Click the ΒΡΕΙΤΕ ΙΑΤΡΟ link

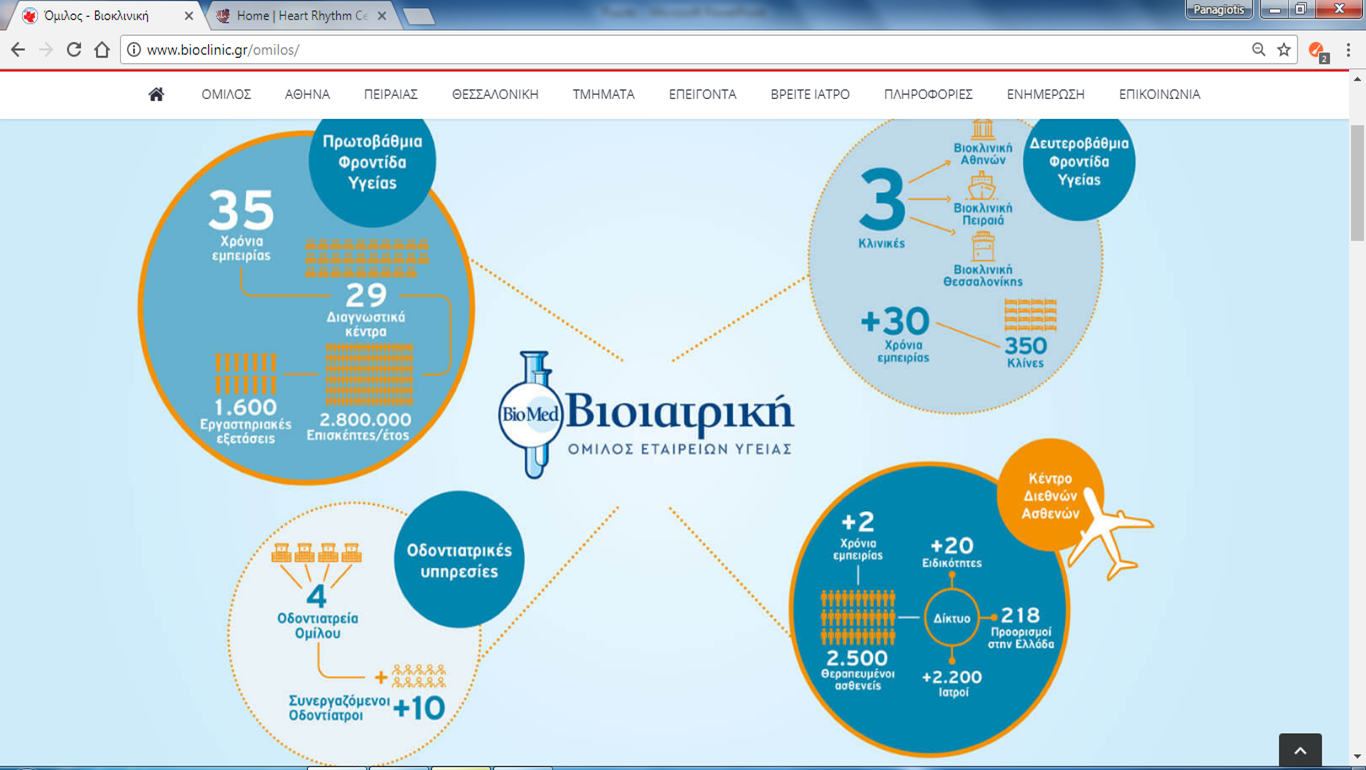coord(809,94)
